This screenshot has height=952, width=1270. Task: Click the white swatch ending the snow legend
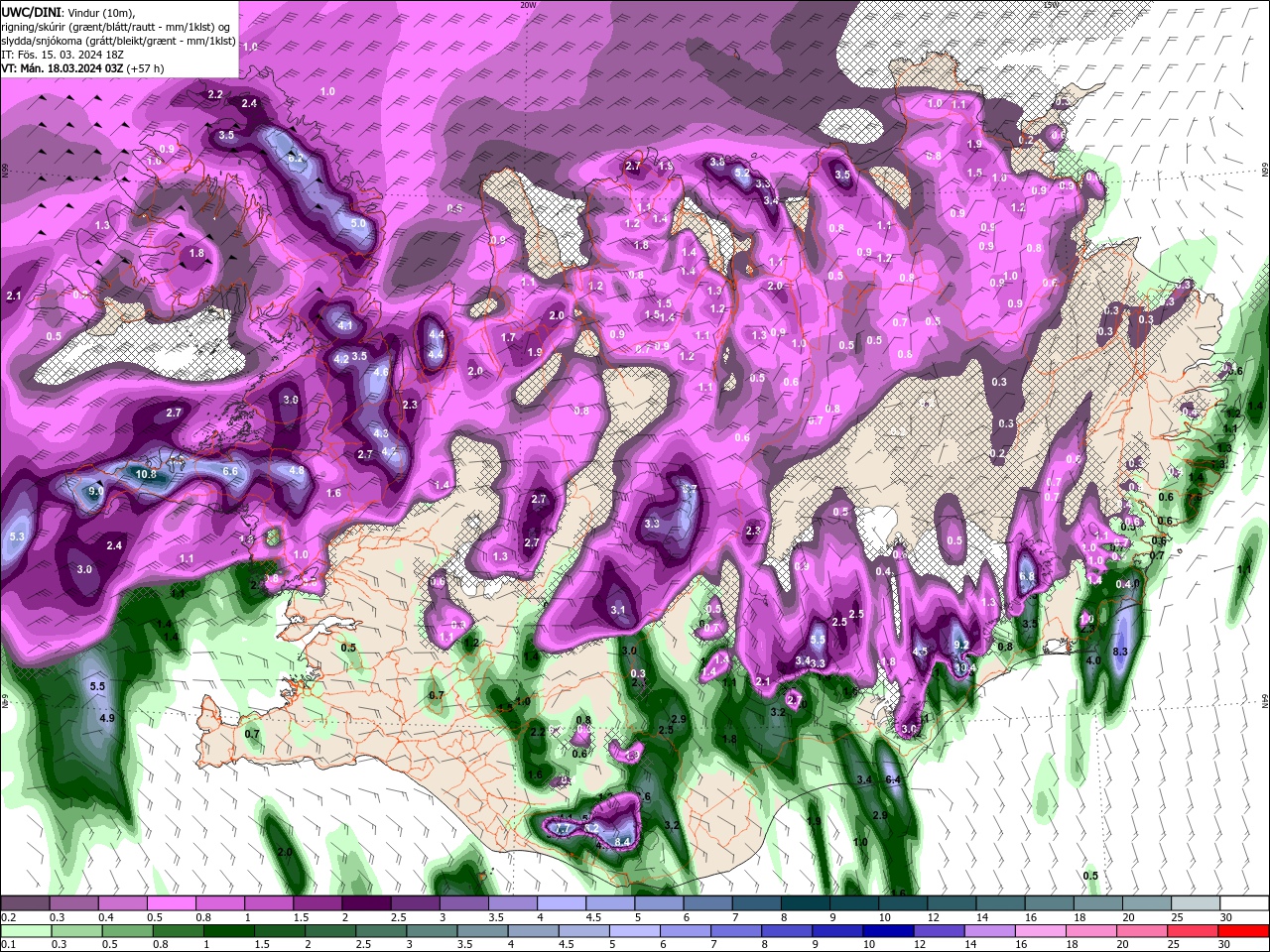coord(1245,902)
